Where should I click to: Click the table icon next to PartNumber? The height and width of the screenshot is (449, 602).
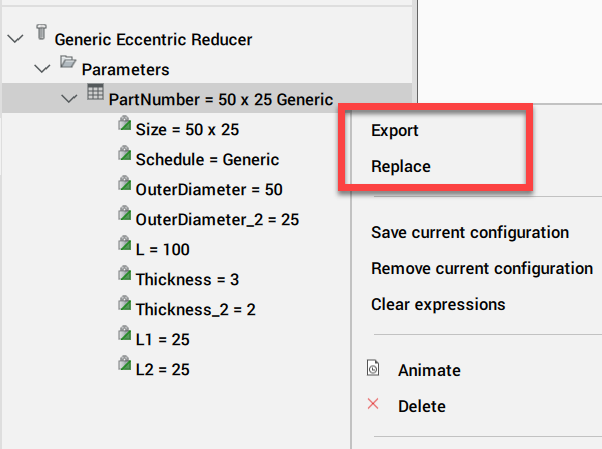click(95, 92)
